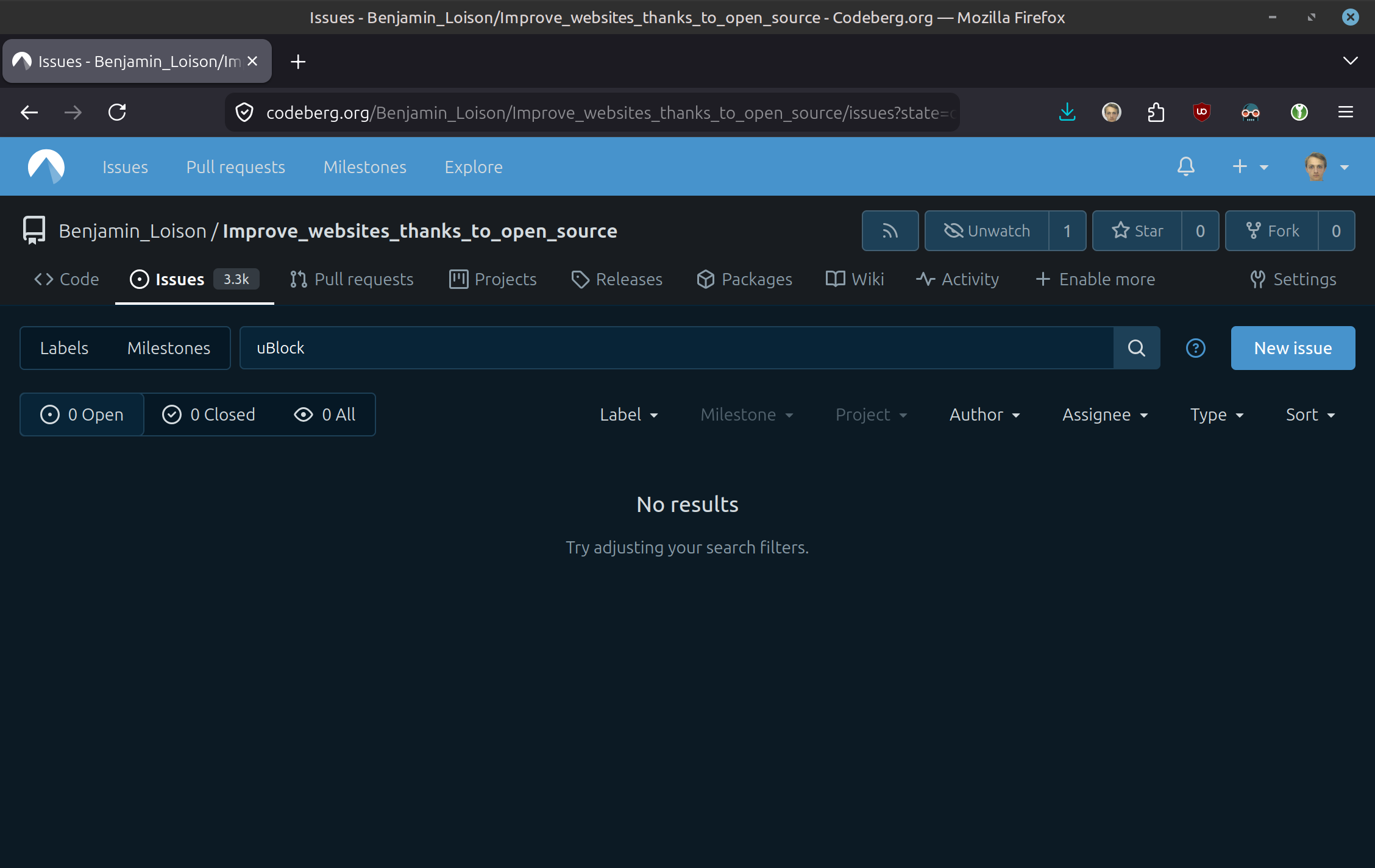Click the uBlock Origin extension icon
This screenshot has height=868, width=1375.
[x=1201, y=112]
